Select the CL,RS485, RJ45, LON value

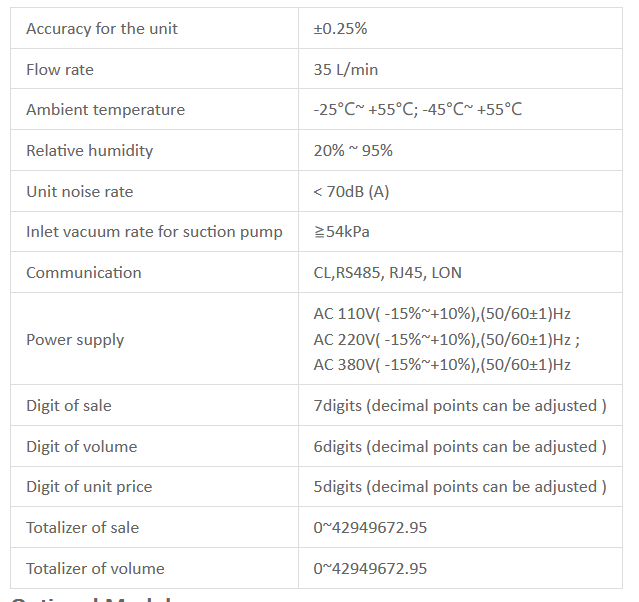pos(388,273)
